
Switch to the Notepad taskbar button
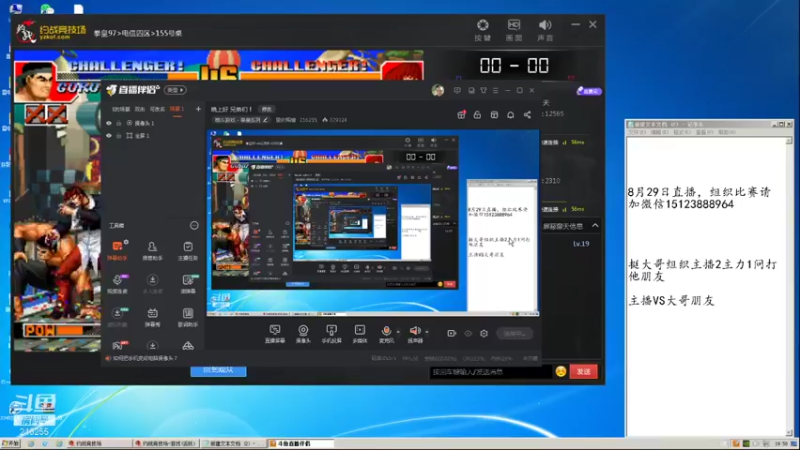tap(234, 444)
